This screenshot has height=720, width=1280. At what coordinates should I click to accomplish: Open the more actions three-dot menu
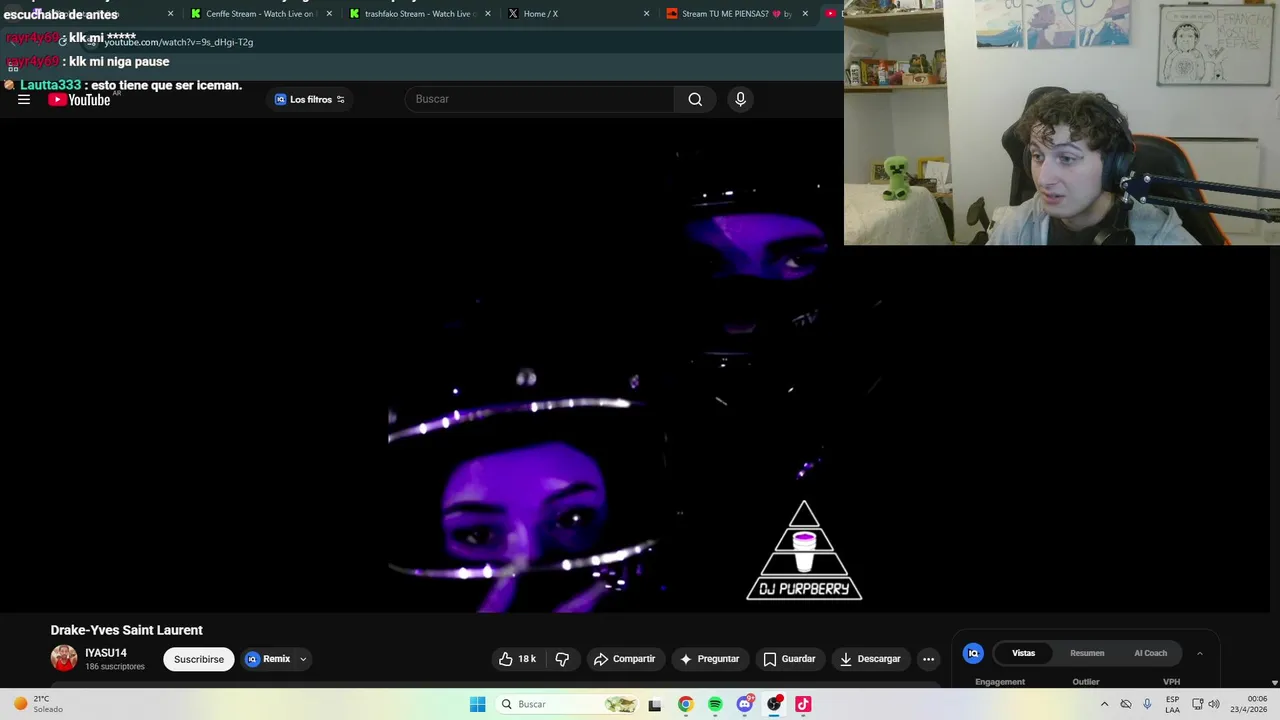click(928, 659)
